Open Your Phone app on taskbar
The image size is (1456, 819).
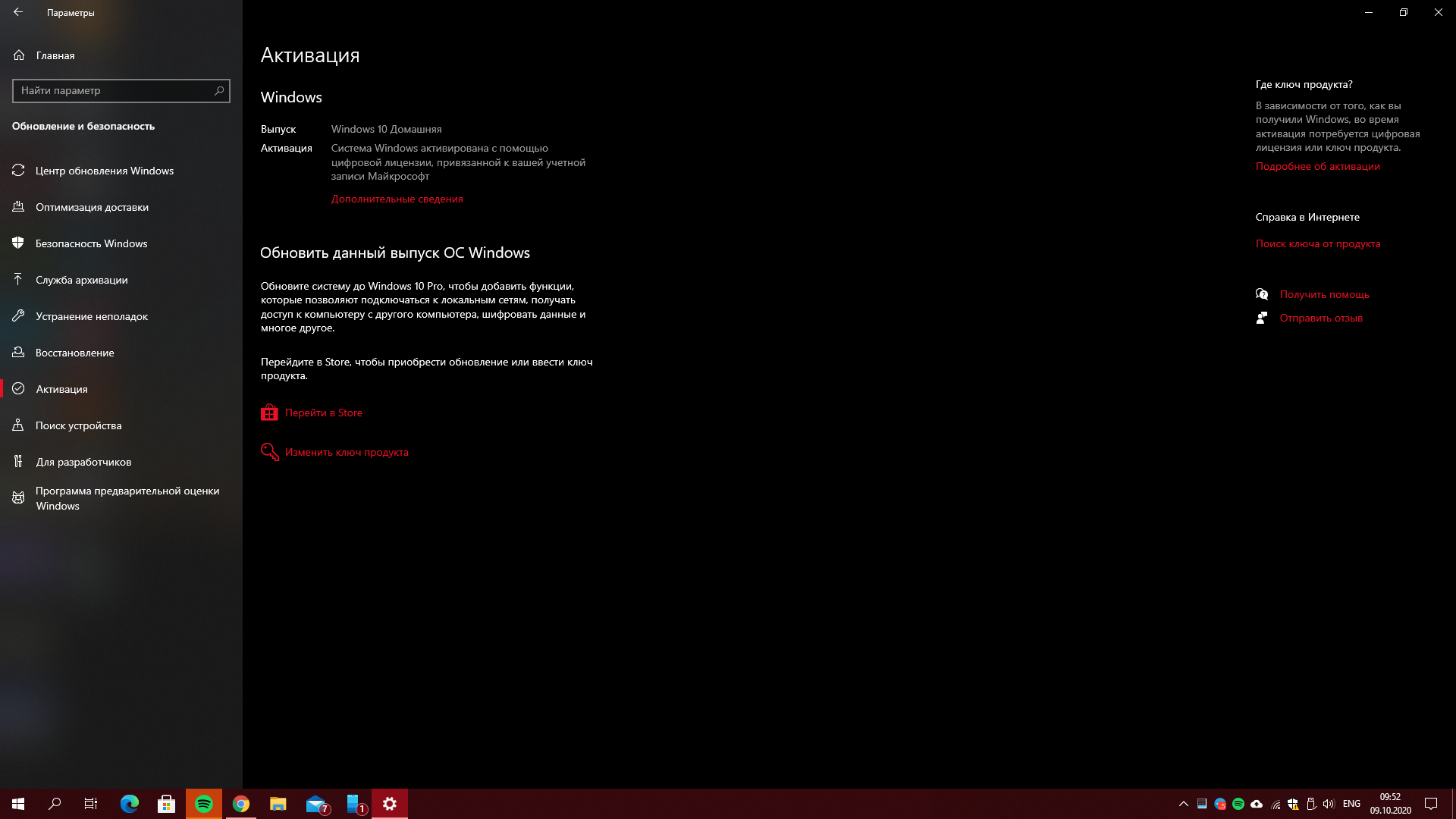click(354, 804)
